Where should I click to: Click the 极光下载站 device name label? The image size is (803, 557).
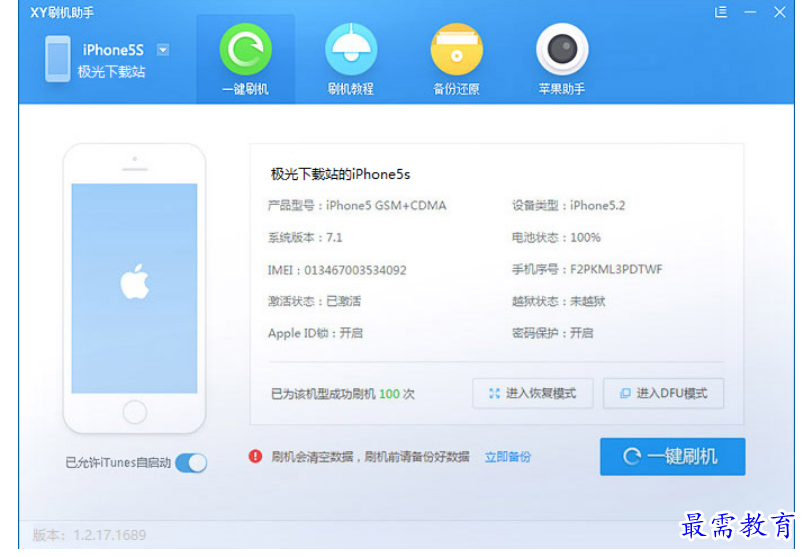point(111,72)
